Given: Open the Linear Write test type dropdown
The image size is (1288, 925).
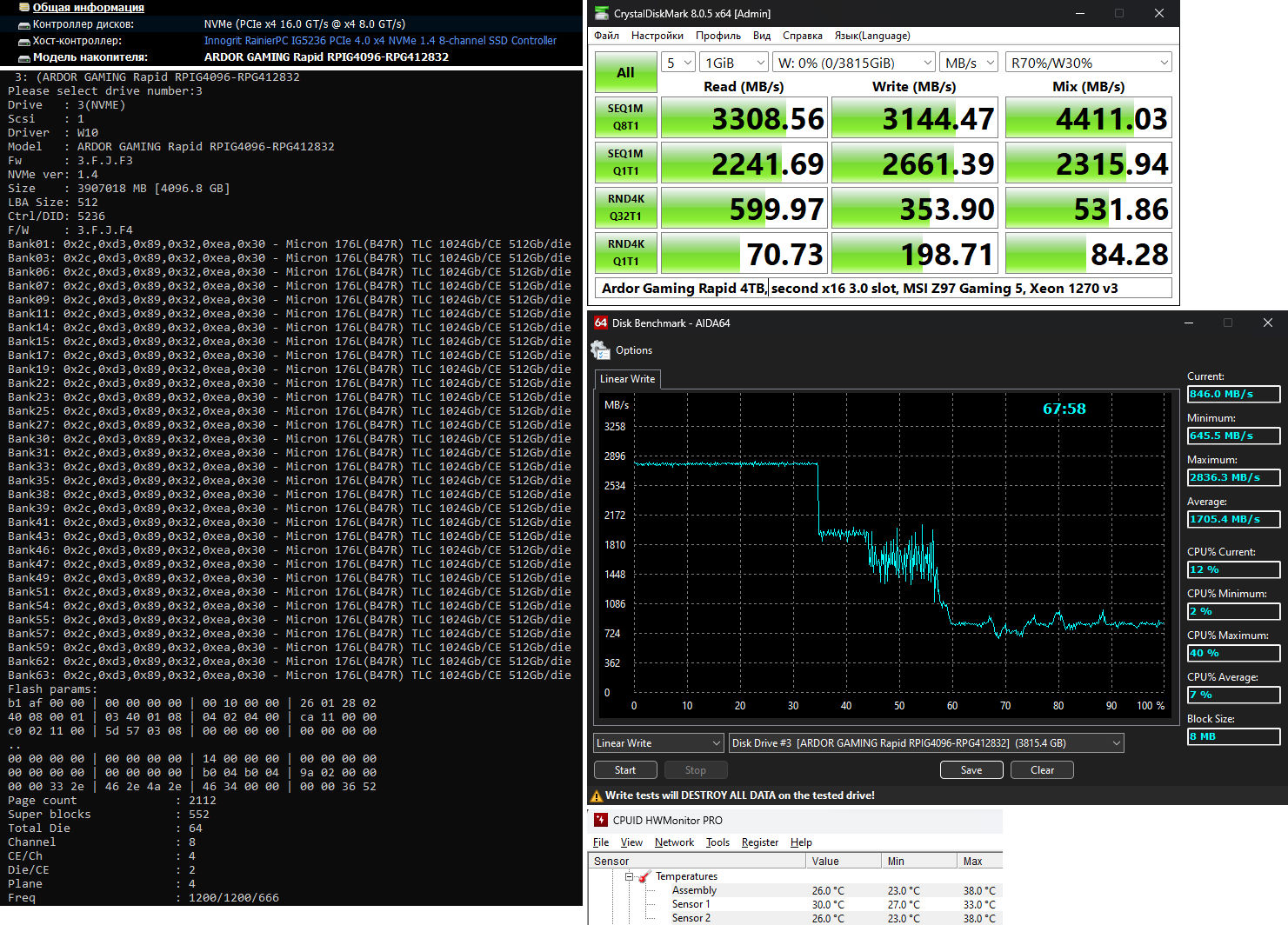Looking at the screenshot, I should click(x=658, y=743).
